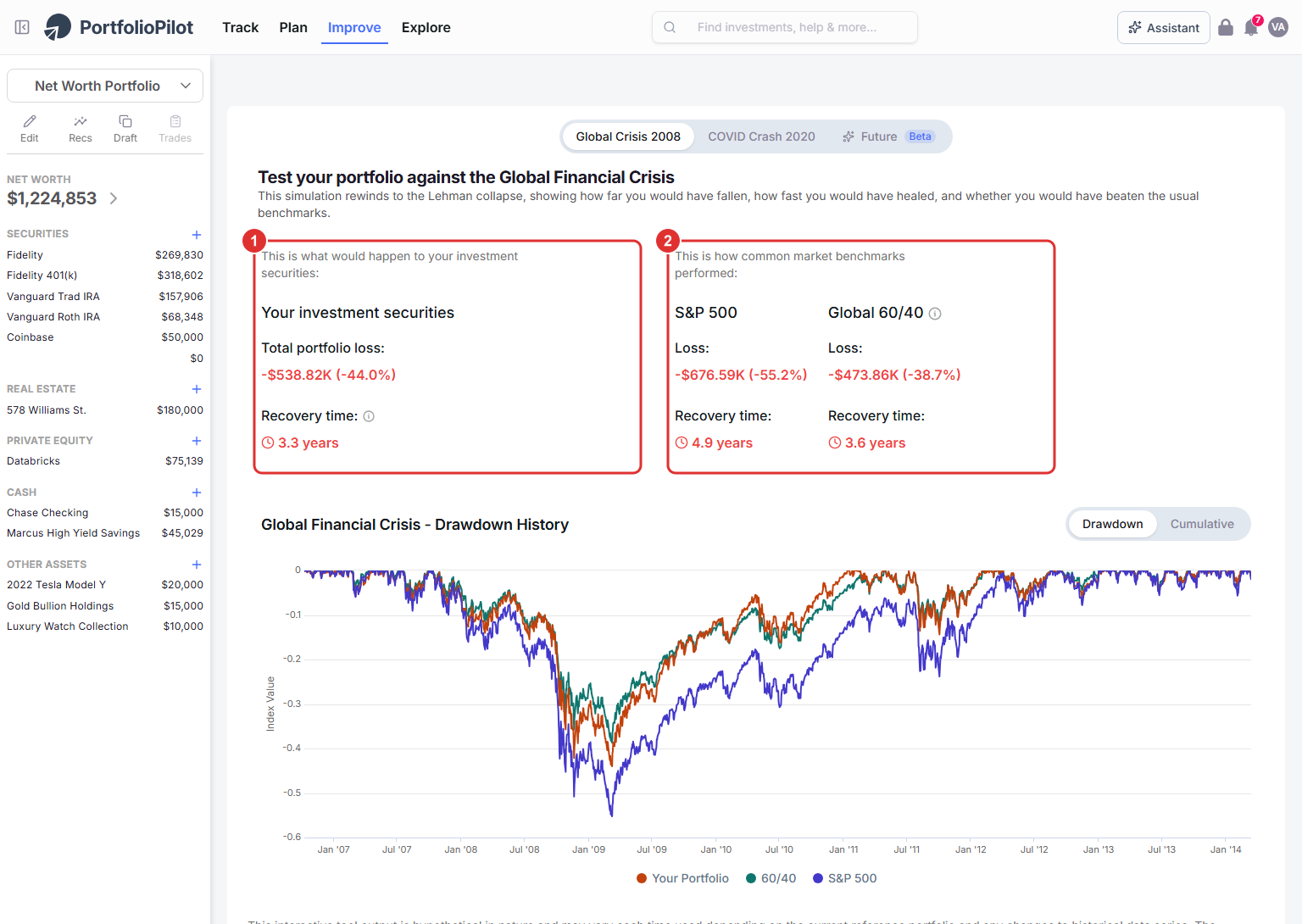This screenshot has width=1302, height=924.
Task: Open the Assistant button
Action: [x=1164, y=27]
